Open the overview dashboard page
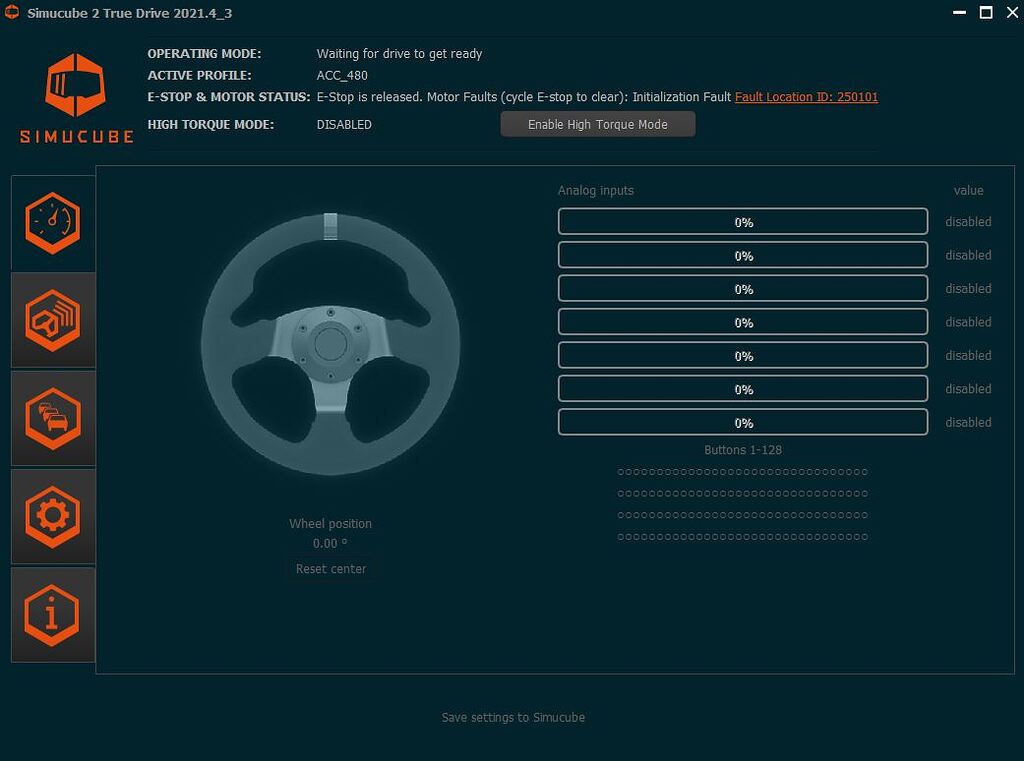 [x=52, y=222]
